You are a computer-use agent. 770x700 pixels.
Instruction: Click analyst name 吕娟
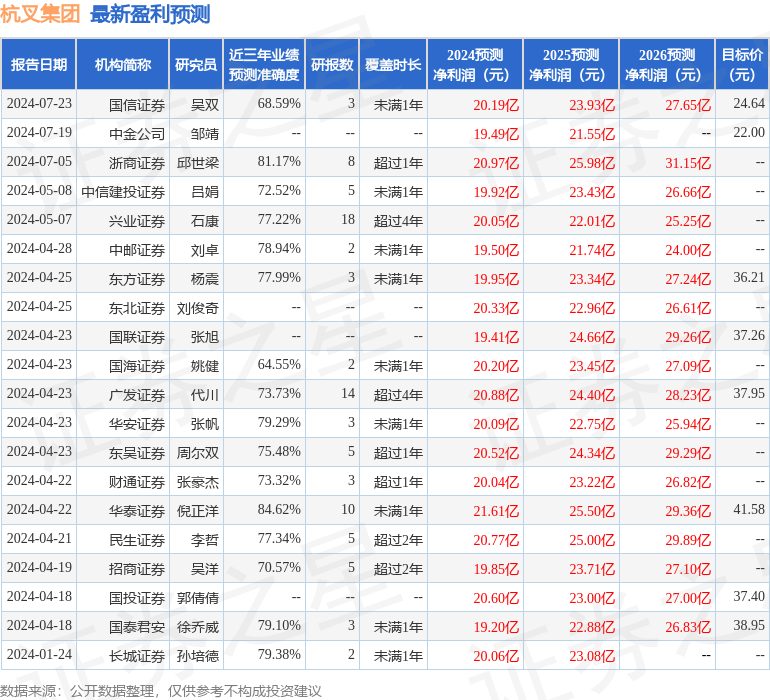205,192
